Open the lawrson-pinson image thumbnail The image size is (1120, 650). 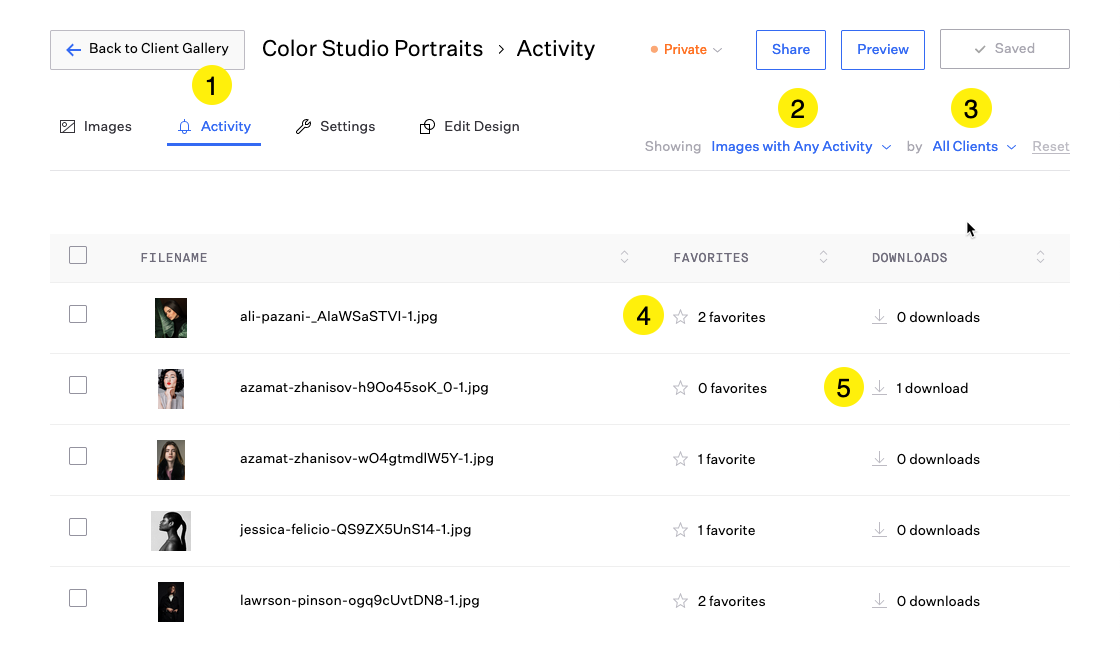171,601
